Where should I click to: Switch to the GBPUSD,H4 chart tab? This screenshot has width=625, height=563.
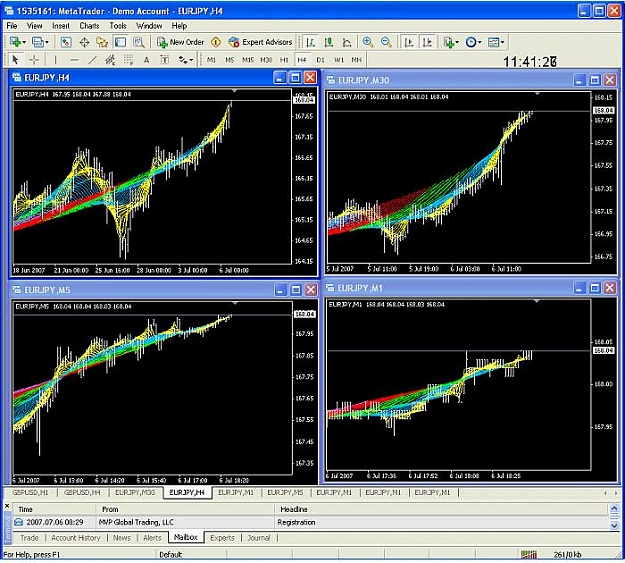coord(82,493)
